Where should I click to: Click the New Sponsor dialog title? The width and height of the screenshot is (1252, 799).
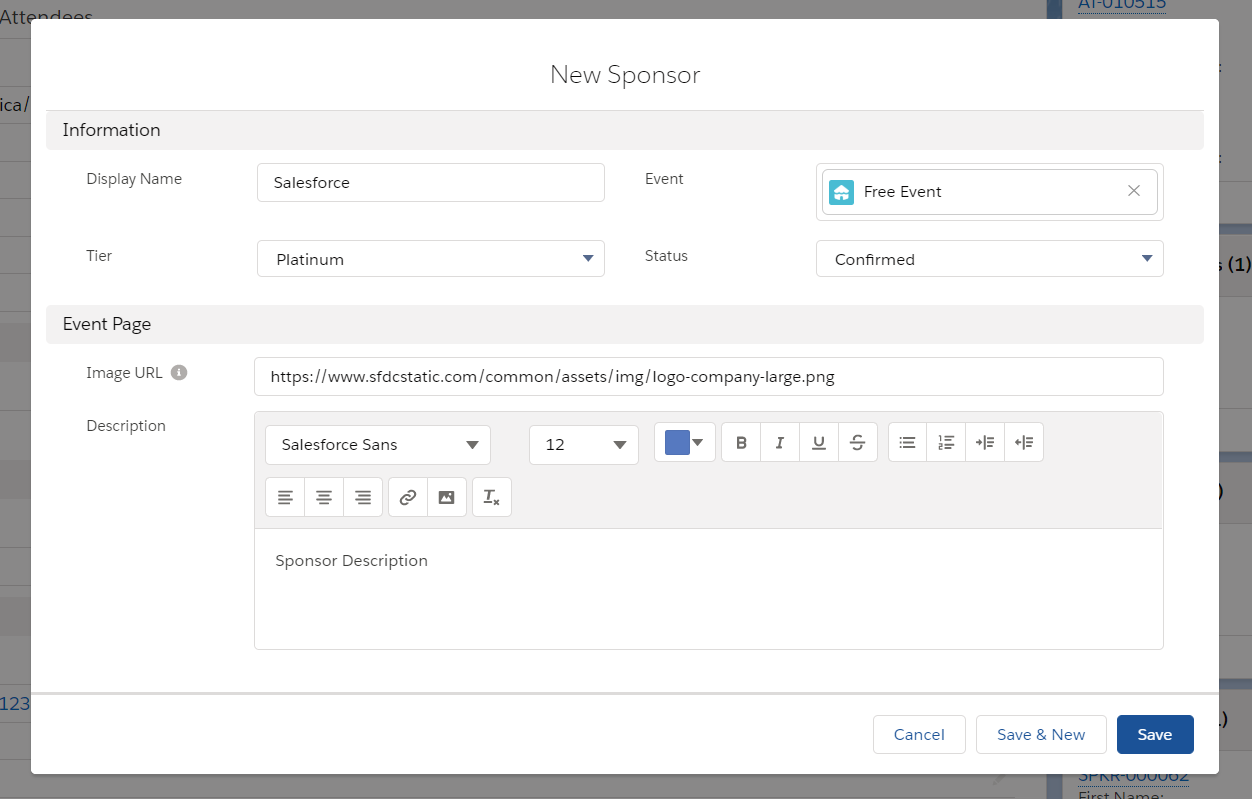pyautogui.click(x=625, y=74)
